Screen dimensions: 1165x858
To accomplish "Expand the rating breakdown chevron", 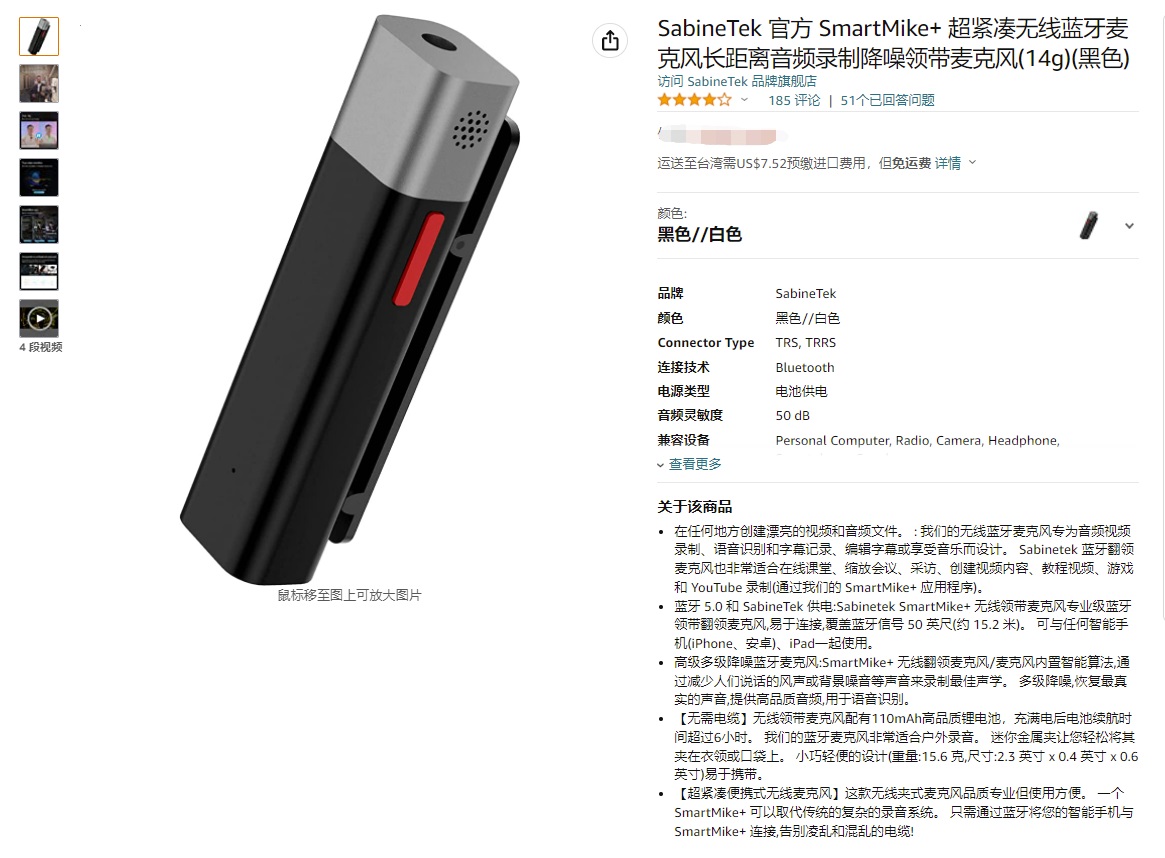I will click(744, 100).
